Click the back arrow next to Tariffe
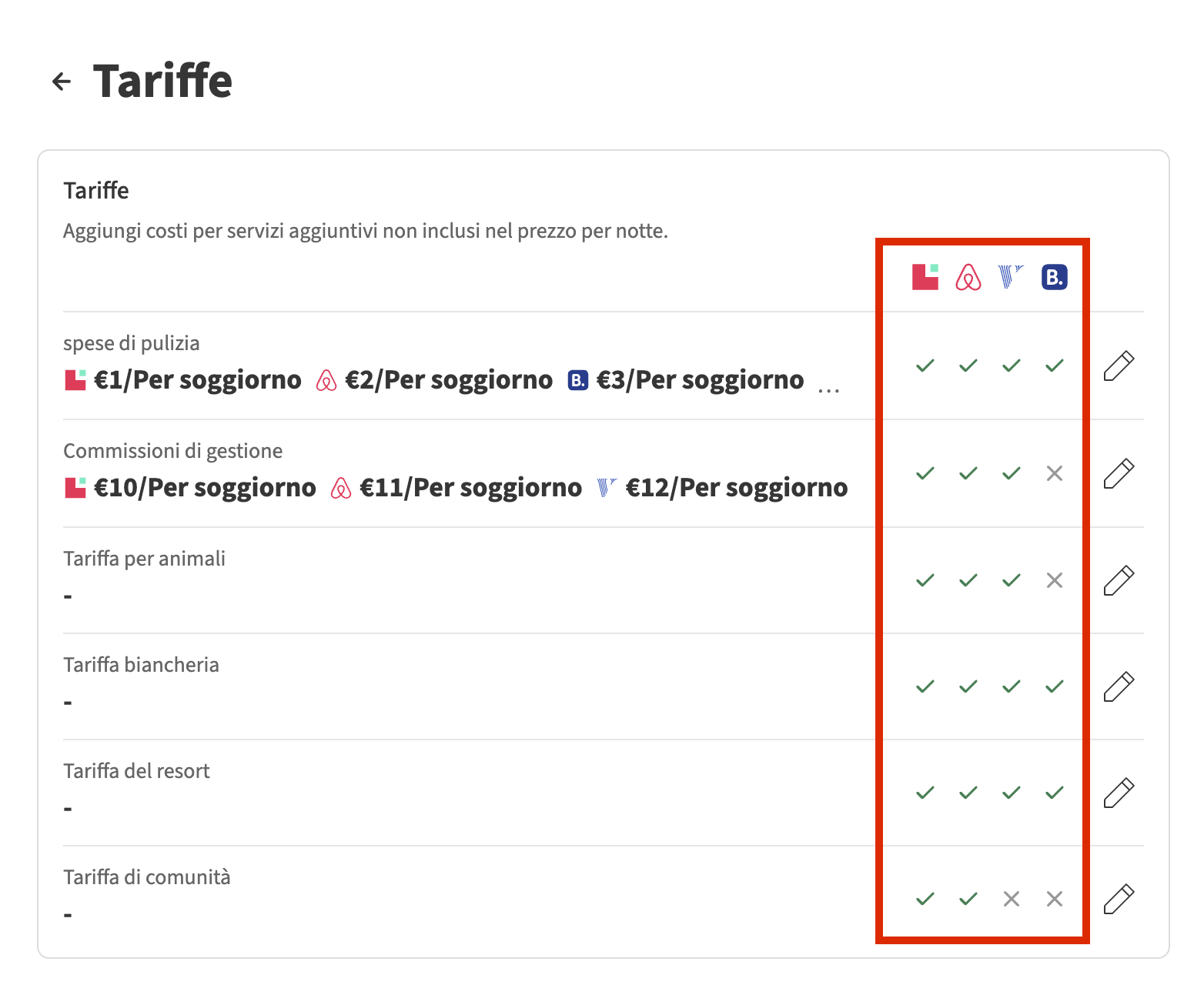This screenshot has width=1204, height=985. point(62,81)
